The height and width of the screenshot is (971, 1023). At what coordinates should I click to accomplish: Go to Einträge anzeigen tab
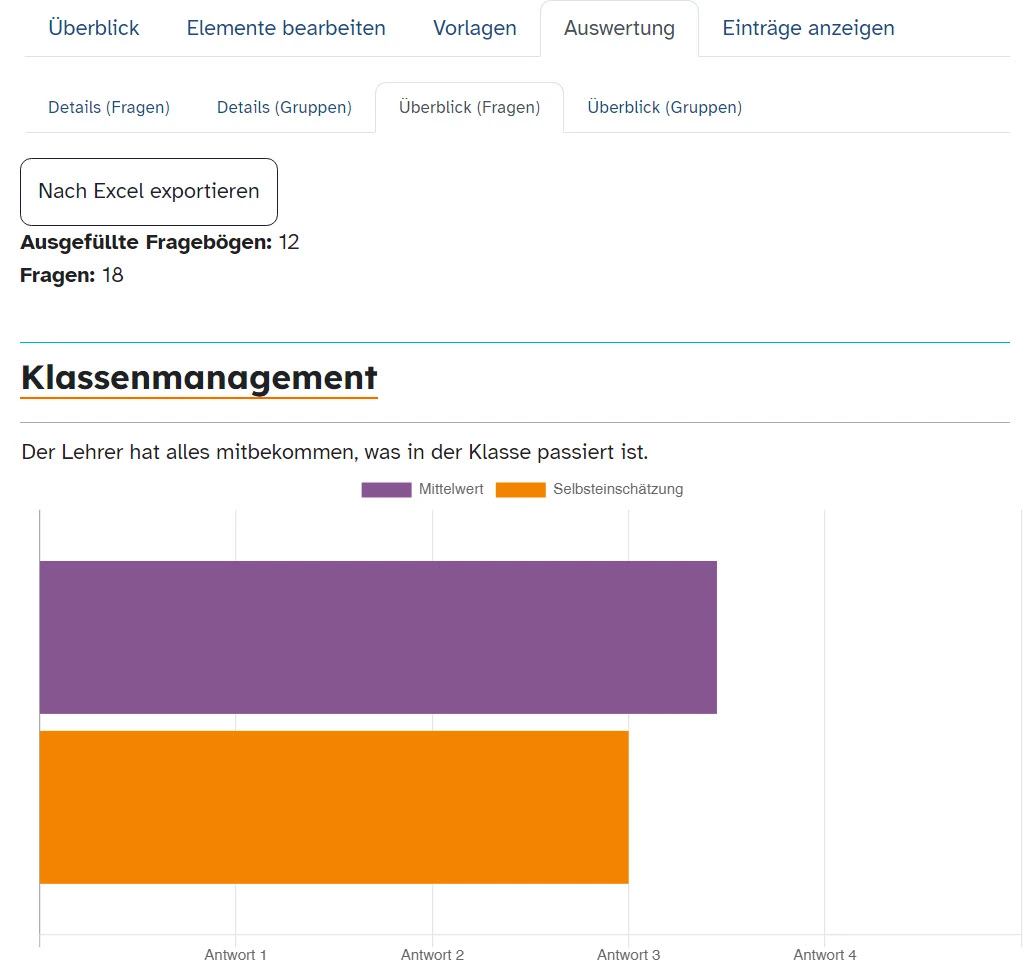tap(808, 28)
